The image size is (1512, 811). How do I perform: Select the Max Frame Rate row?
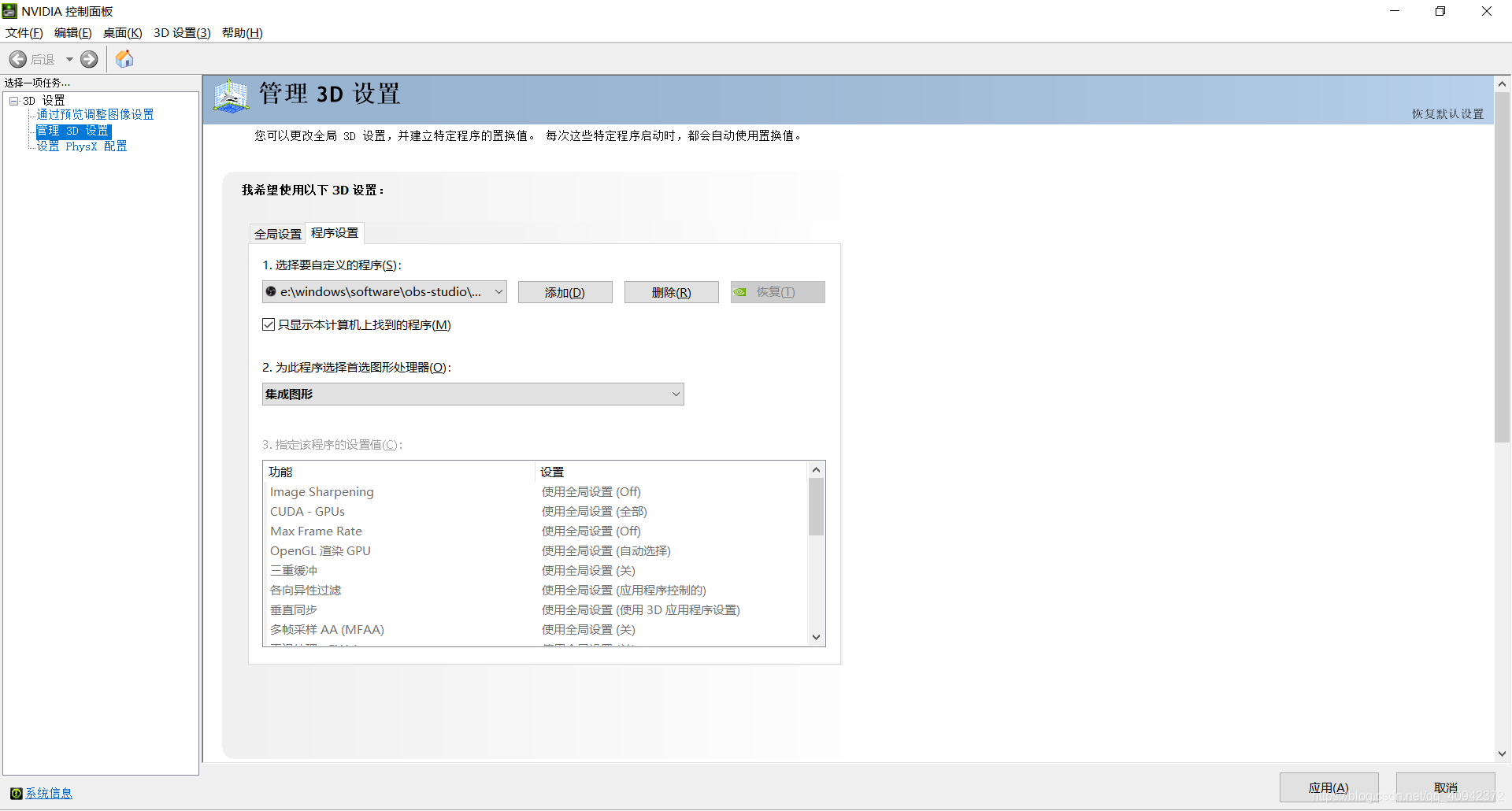(x=535, y=531)
